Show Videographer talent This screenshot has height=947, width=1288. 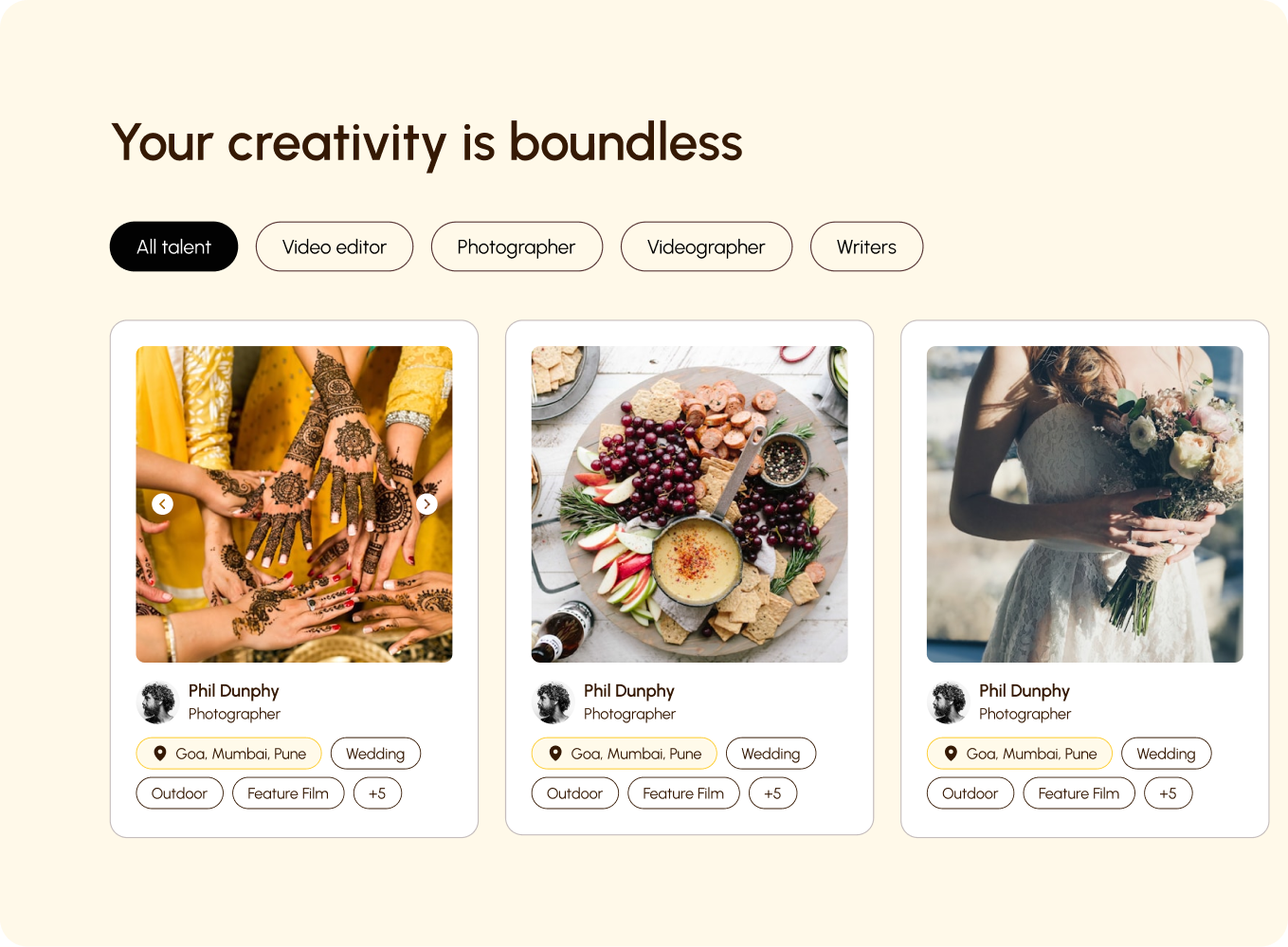(x=706, y=246)
